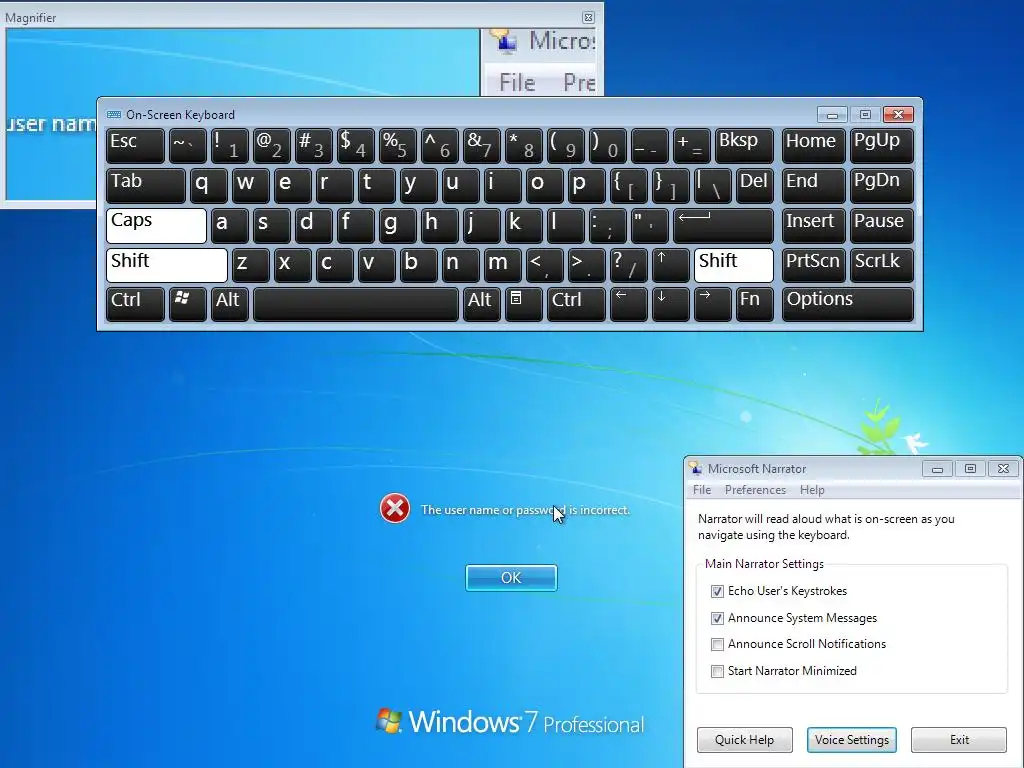Viewport: 1024px width, 768px height.
Task: Click the Home key
Action: (x=813, y=146)
